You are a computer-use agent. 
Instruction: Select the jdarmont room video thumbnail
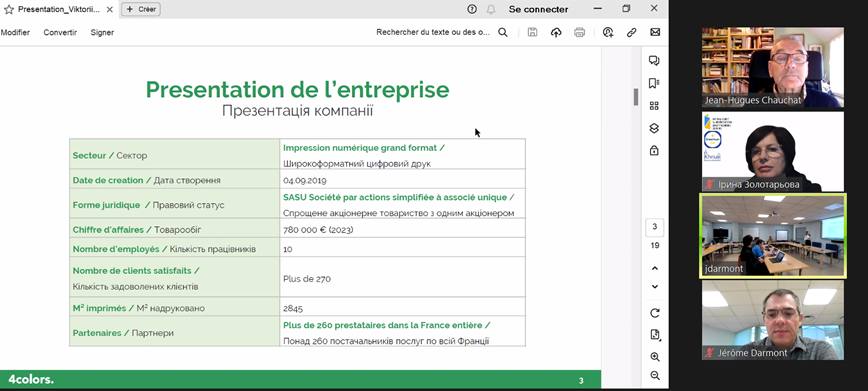[773, 236]
